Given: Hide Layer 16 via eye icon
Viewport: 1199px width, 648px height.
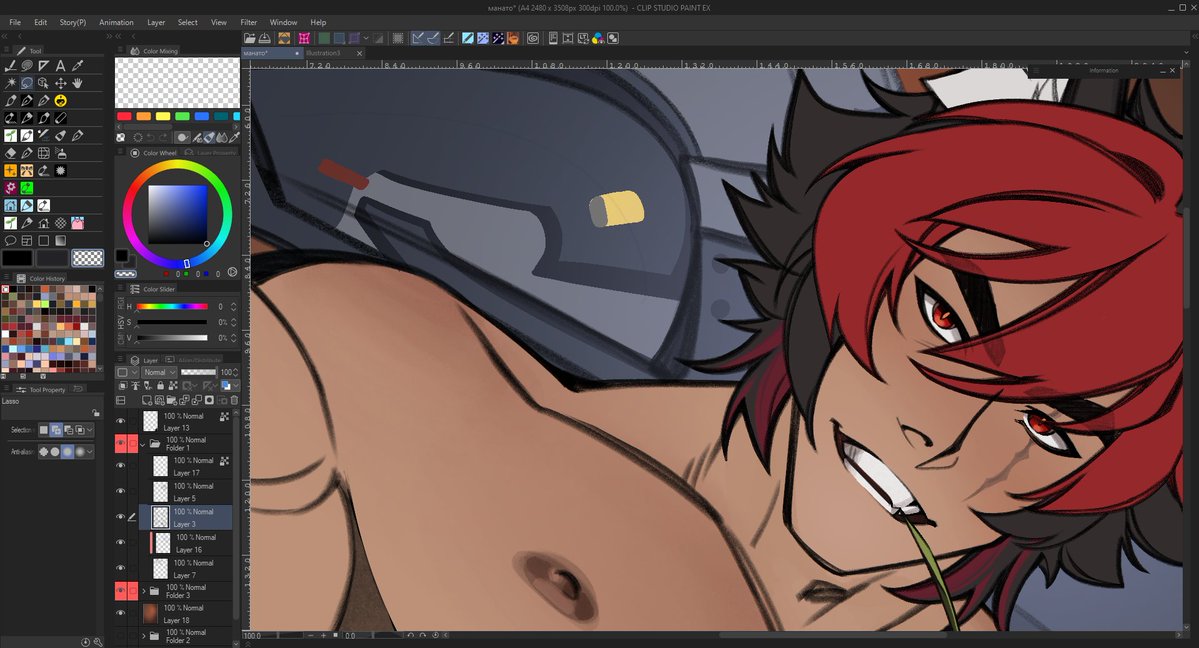Looking at the screenshot, I should click(x=120, y=542).
